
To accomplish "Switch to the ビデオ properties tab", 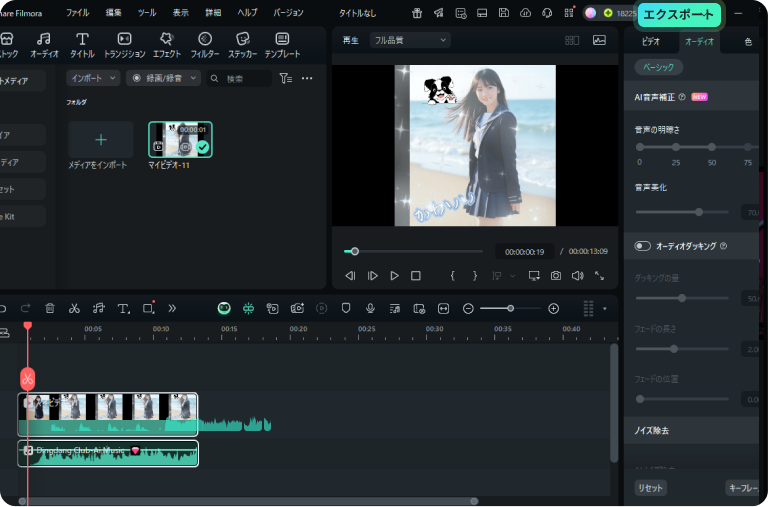I will click(x=650, y=42).
